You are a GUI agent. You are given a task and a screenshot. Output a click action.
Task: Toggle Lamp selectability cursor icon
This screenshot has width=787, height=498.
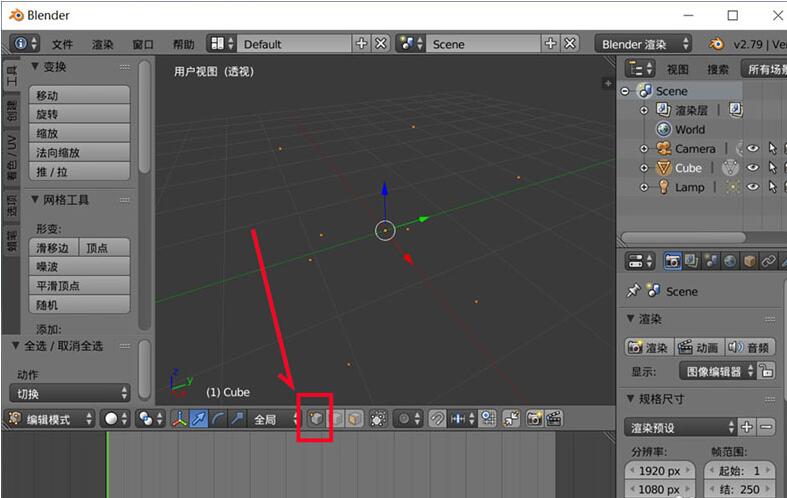coord(772,187)
